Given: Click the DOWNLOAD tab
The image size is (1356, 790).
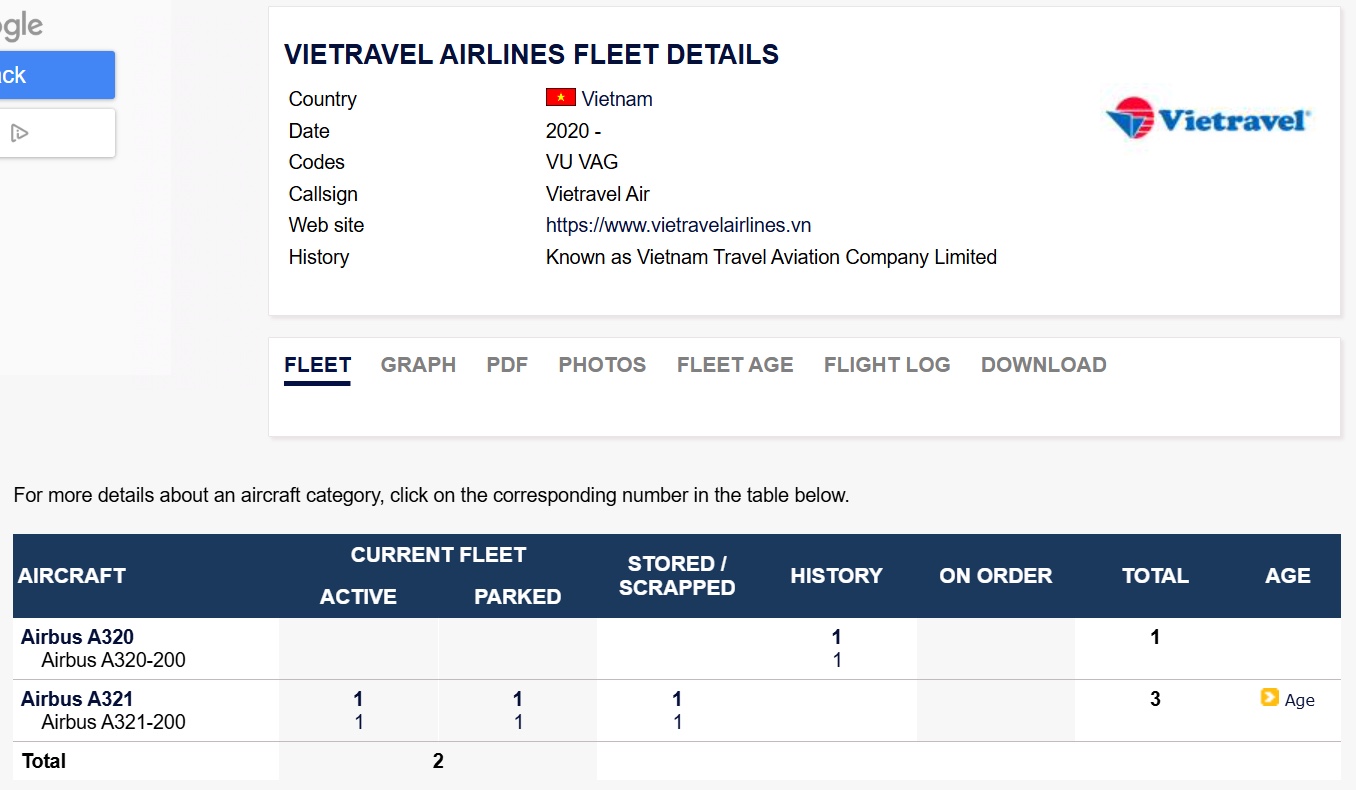Looking at the screenshot, I should pyautogui.click(x=1043, y=365).
